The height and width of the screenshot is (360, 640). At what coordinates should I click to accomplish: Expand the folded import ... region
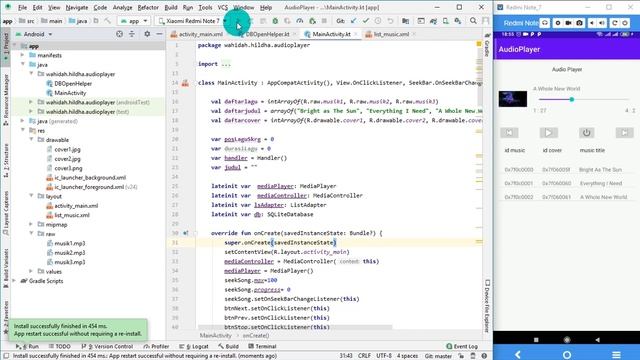(226, 64)
